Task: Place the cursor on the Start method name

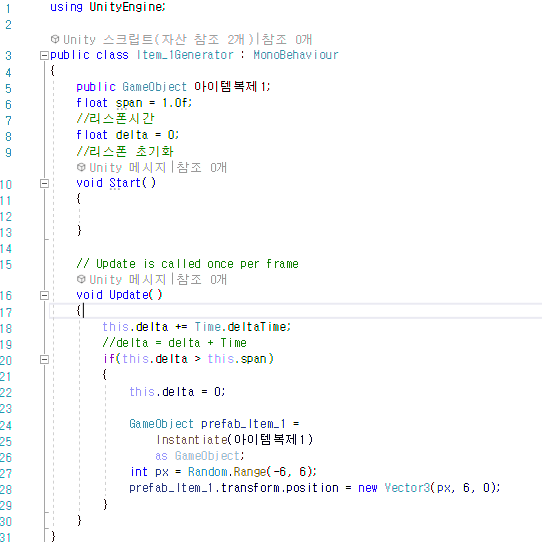Action: pyautogui.click(x=125, y=183)
